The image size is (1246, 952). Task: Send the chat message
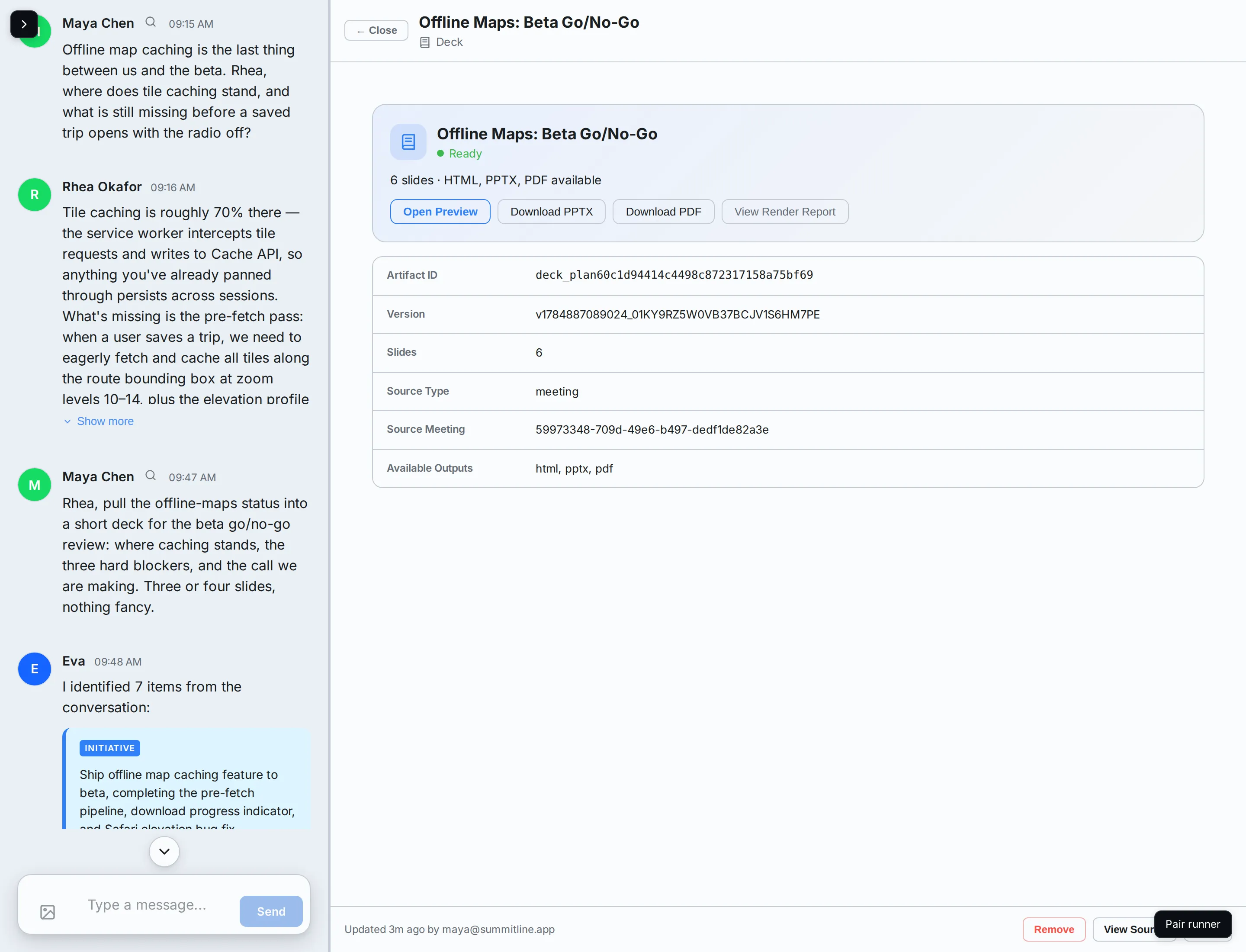pos(271,911)
